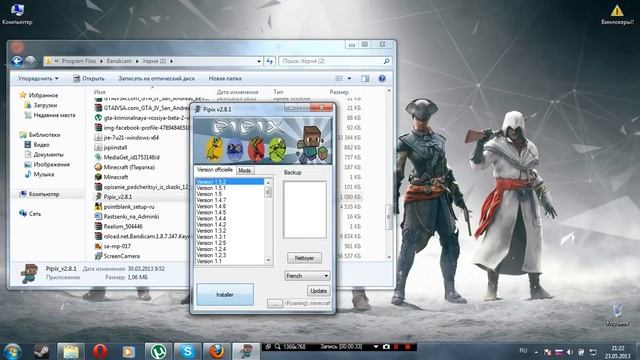Open address bar history dropdown
Image resolution: width=640 pixels, height=360 pixels.
(x=259, y=61)
